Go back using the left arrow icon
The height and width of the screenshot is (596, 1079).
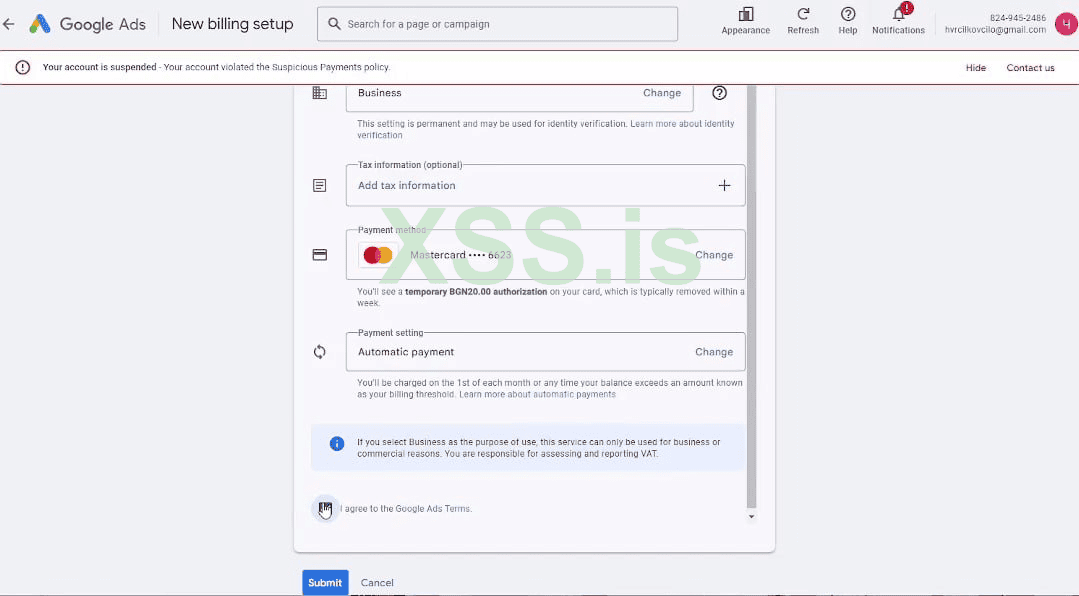9,24
